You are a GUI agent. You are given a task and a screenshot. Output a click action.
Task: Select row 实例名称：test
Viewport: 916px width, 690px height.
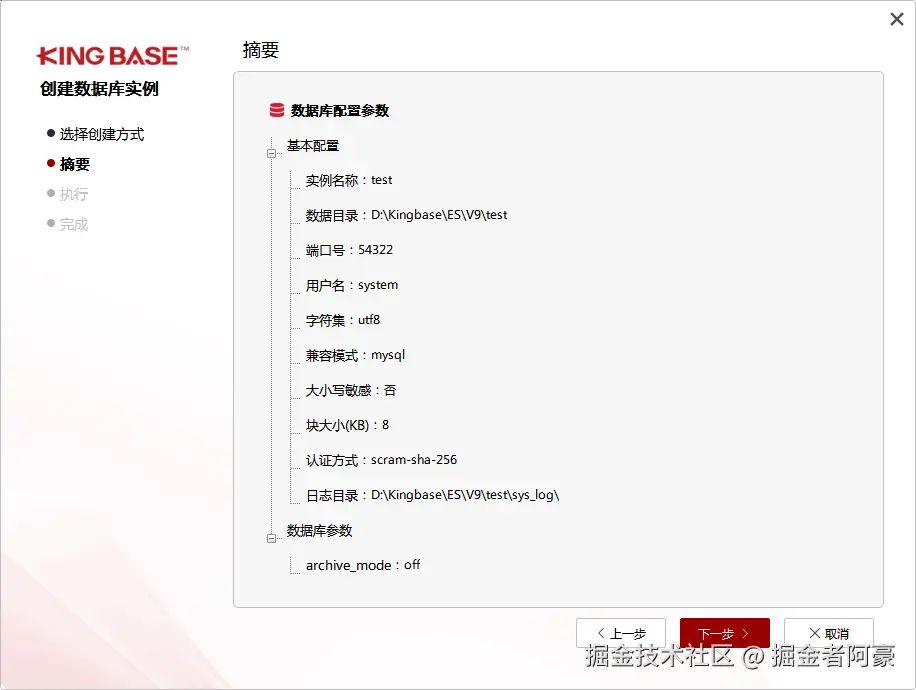tap(349, 180)
